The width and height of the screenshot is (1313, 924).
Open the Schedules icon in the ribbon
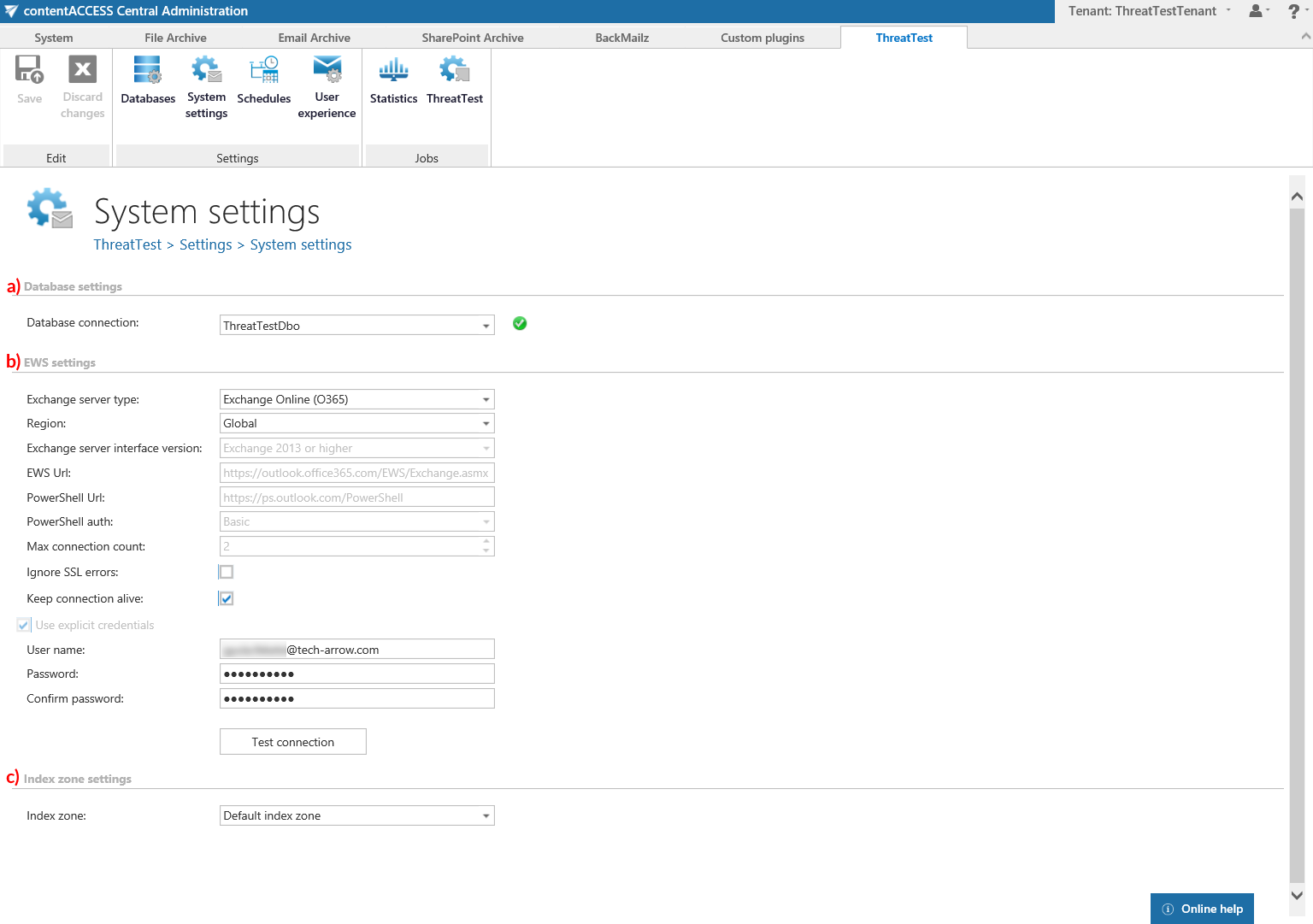263,71
